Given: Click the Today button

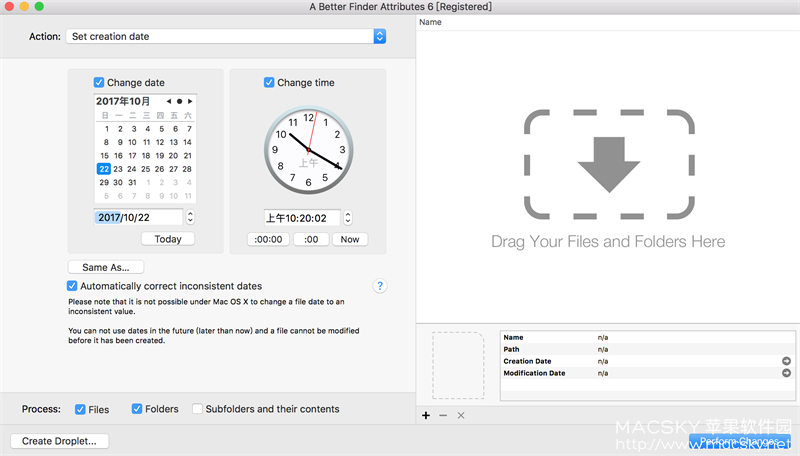Looking at the screenshot, I should [x=168, y=239].
